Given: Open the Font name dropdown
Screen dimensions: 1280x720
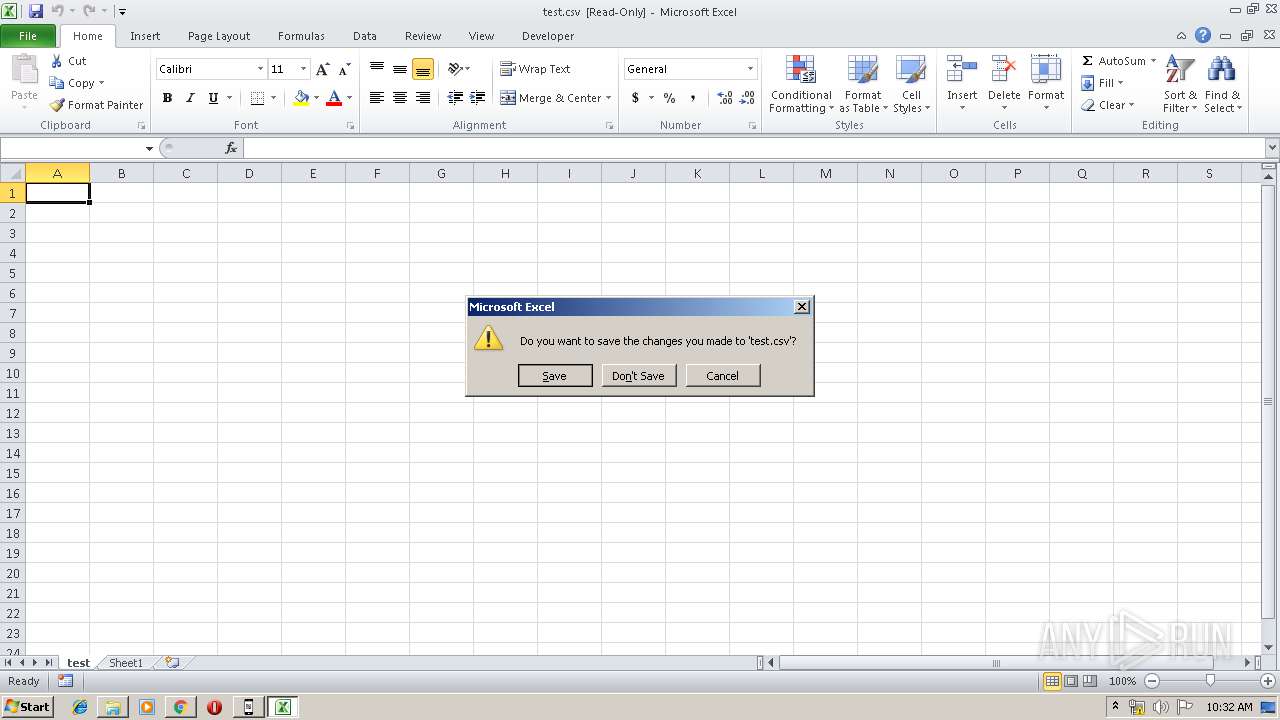Looking at the screenshot, I should tap(260, 69).
